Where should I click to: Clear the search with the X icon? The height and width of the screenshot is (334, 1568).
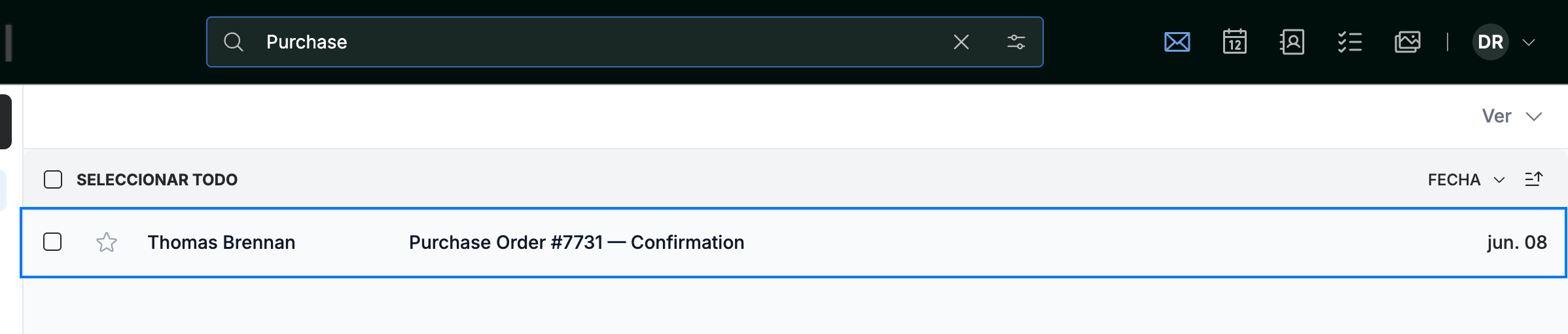[961, 42]
